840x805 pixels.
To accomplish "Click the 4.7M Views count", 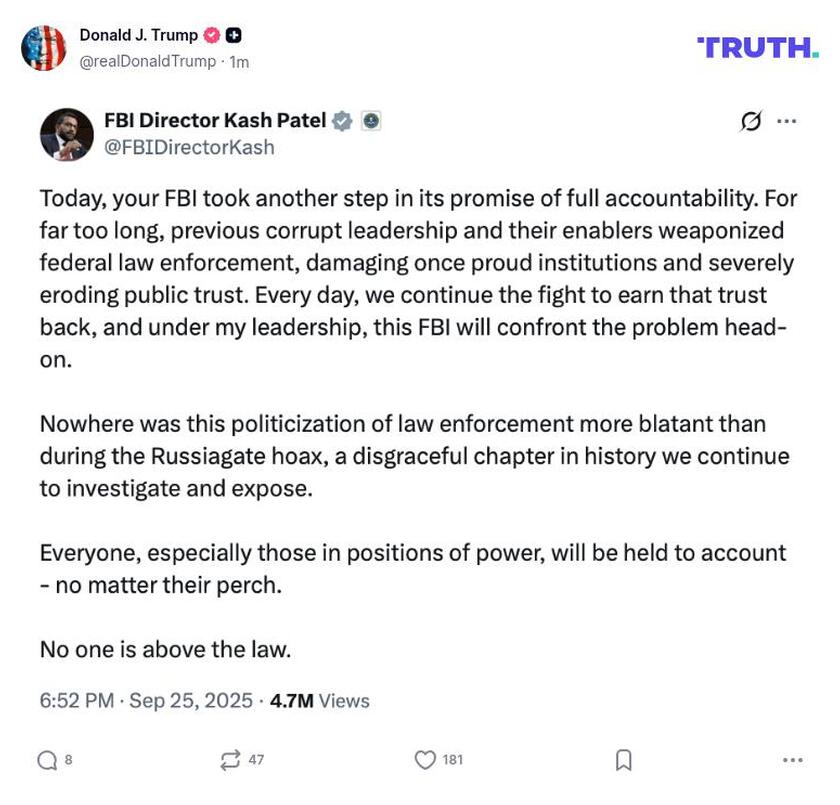I will tap(320, 701).
